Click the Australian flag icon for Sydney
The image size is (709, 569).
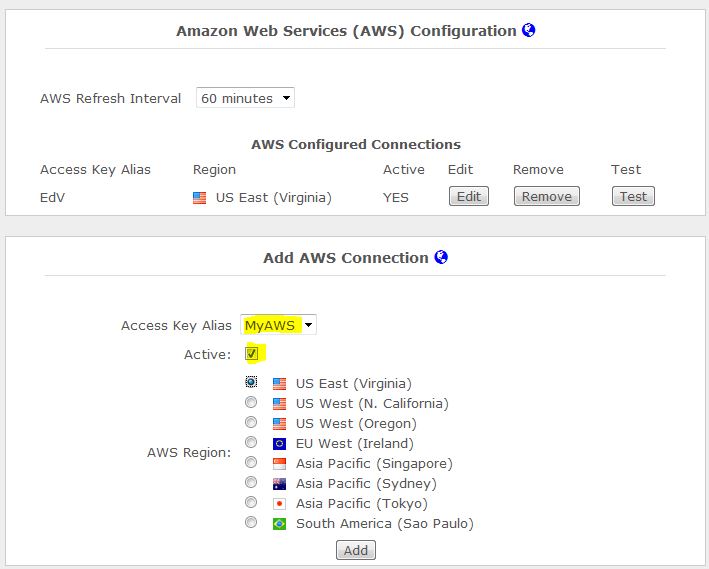tap(279, 484)
